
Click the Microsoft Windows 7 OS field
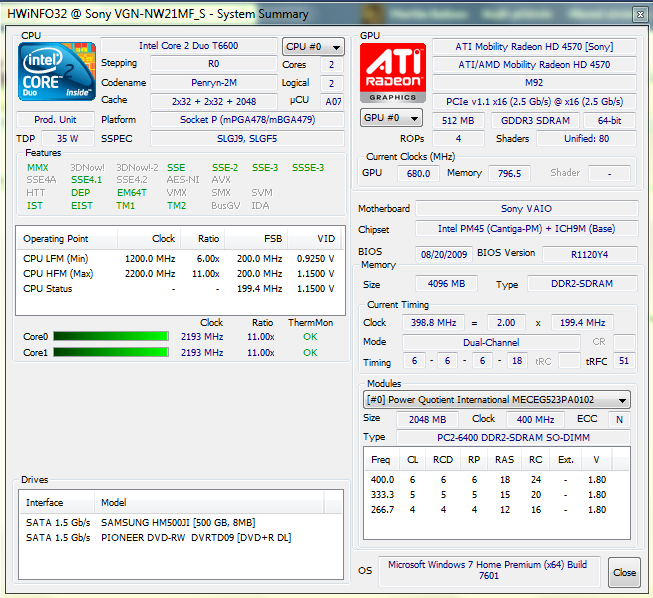pyautogui.click(x=489, y=571)
